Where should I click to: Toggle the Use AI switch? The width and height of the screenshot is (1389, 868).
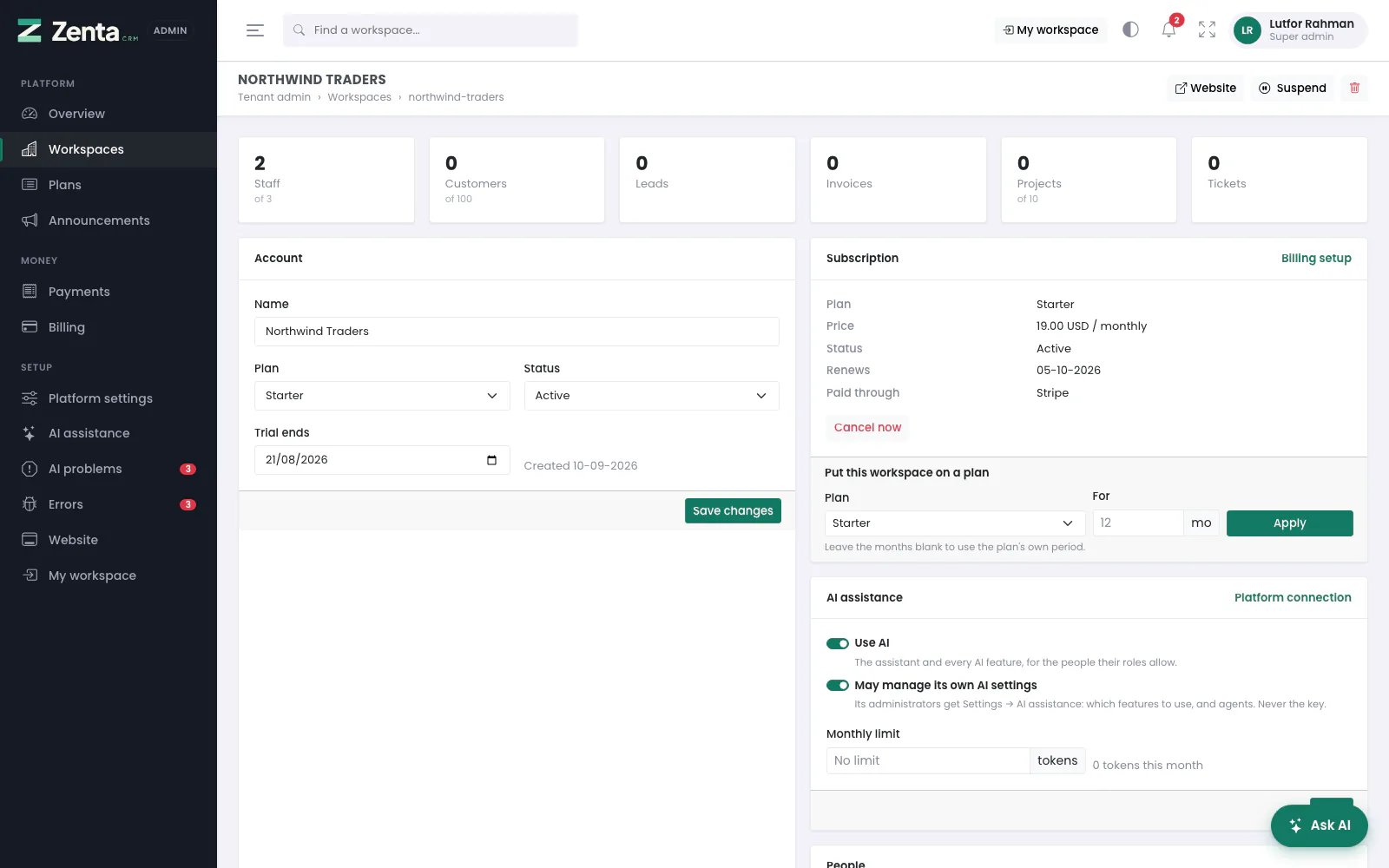click(x=838, y=643)
